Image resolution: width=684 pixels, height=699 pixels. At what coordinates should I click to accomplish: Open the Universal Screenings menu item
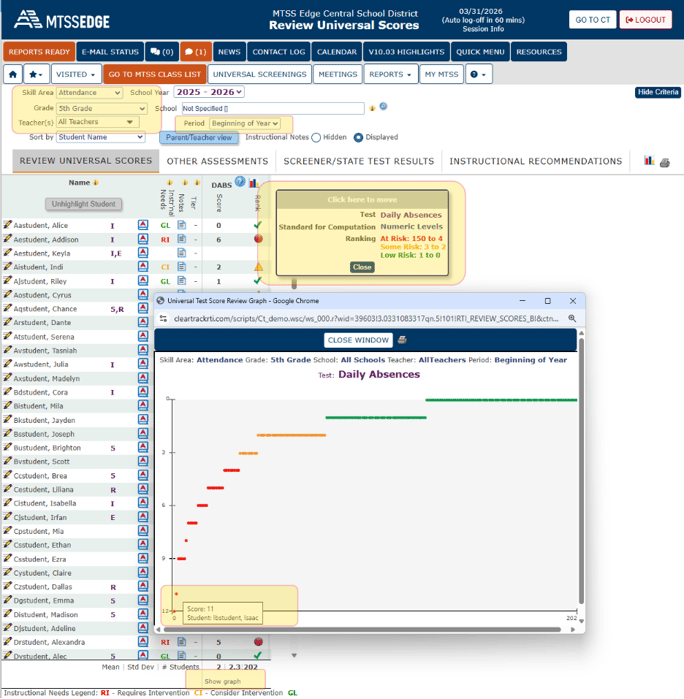259,74
